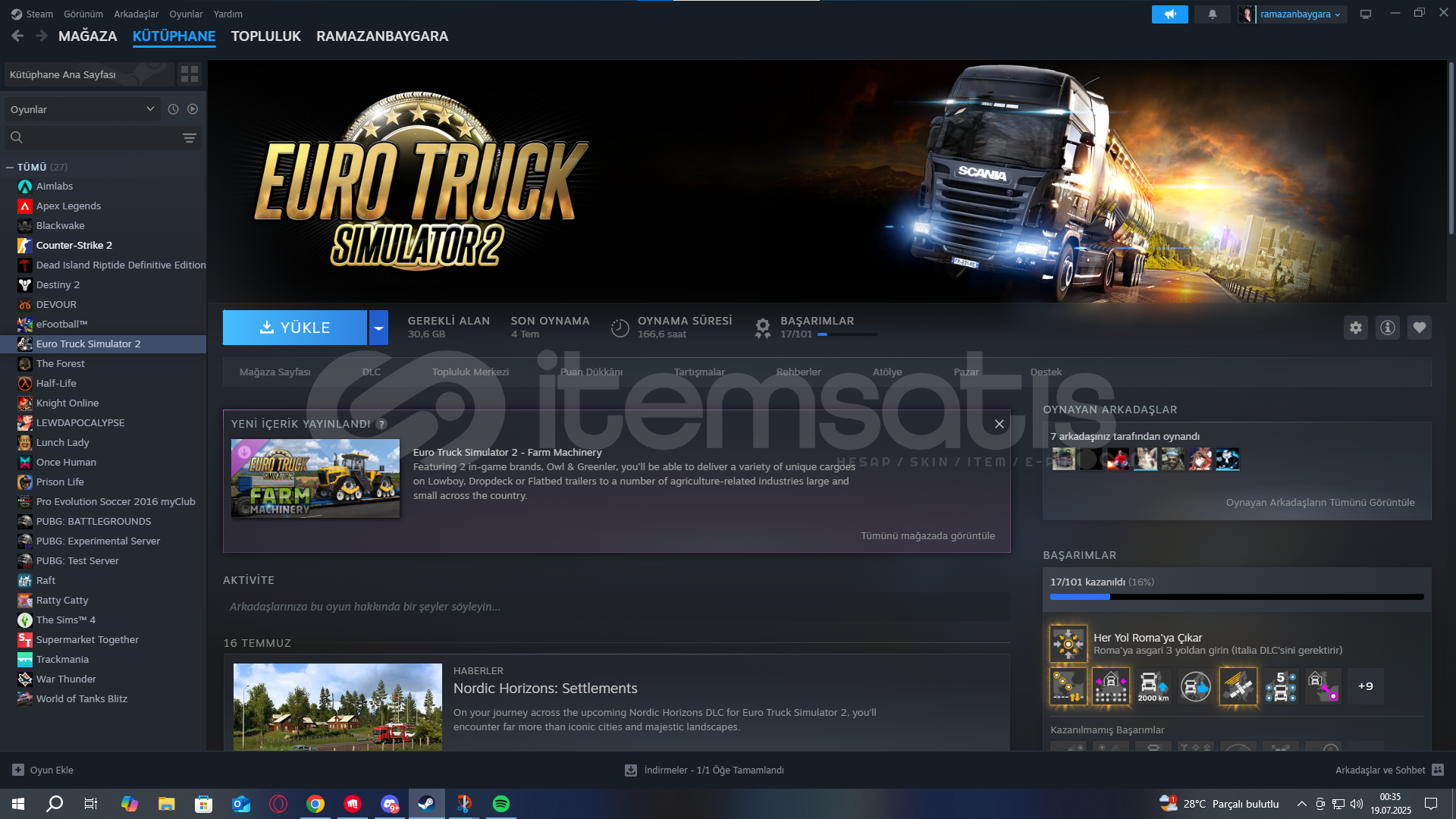Open the Arkadaşlar menu
The width and height of the screenshot is (1456, 819).
(x=136, y=14)
